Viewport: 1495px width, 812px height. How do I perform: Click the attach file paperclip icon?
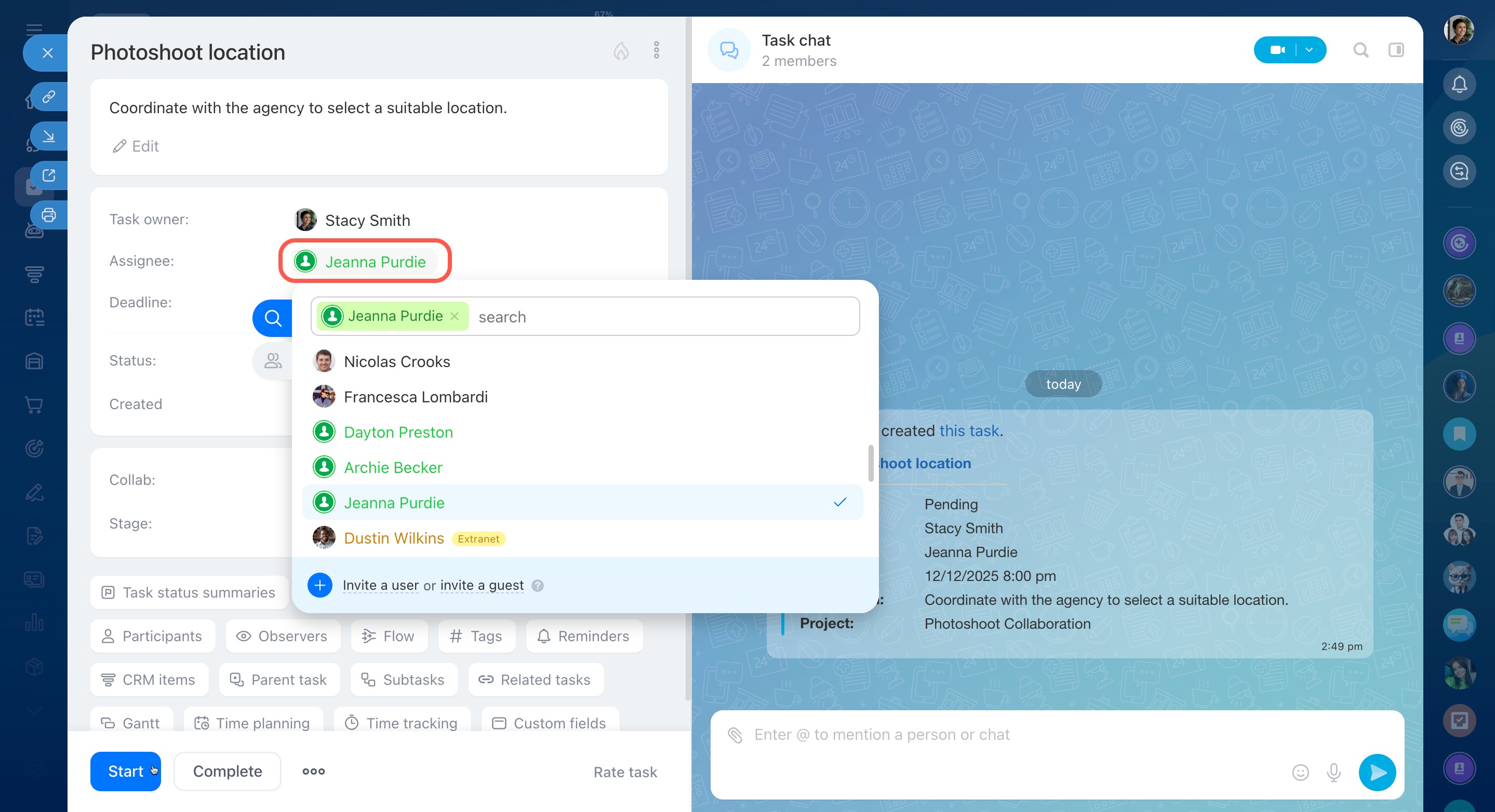pos(735,735)
